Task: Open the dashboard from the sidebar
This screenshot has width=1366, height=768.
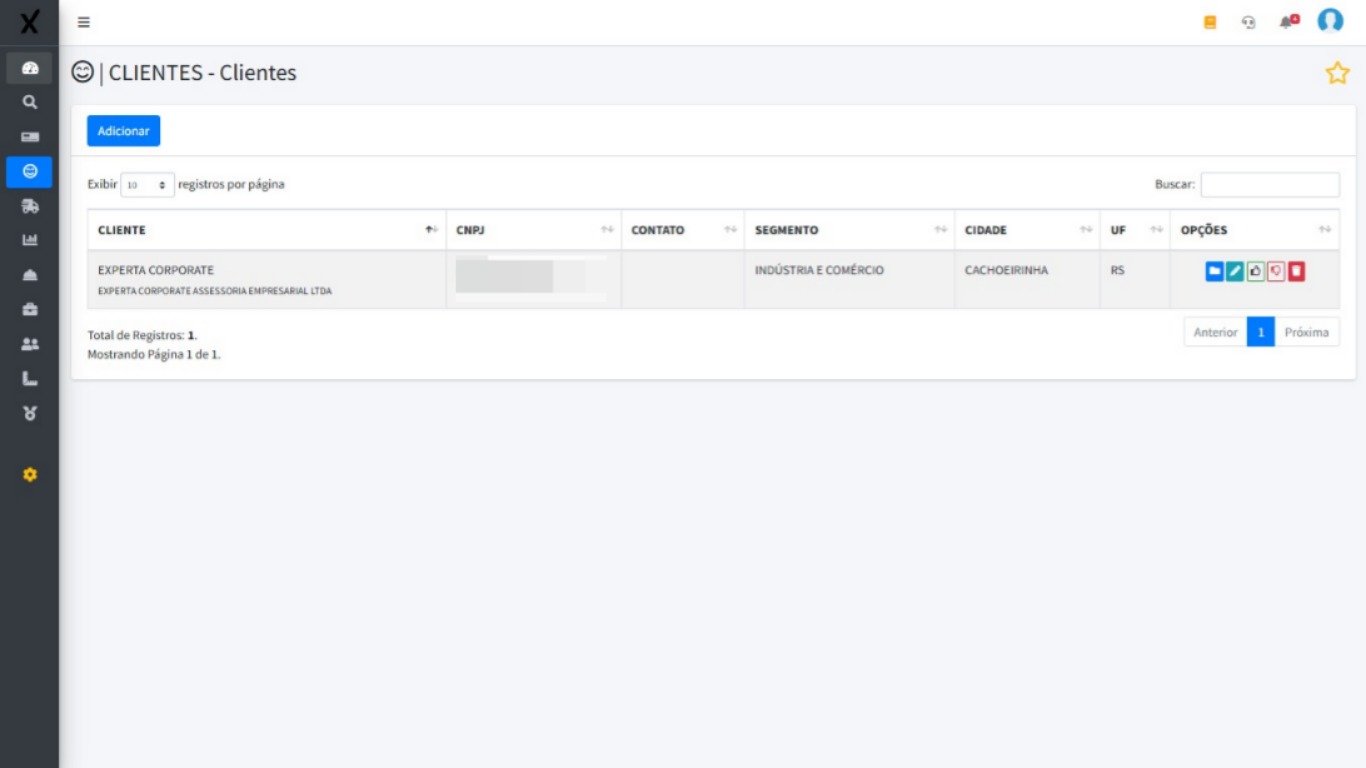Action: [x=29, y=68]
